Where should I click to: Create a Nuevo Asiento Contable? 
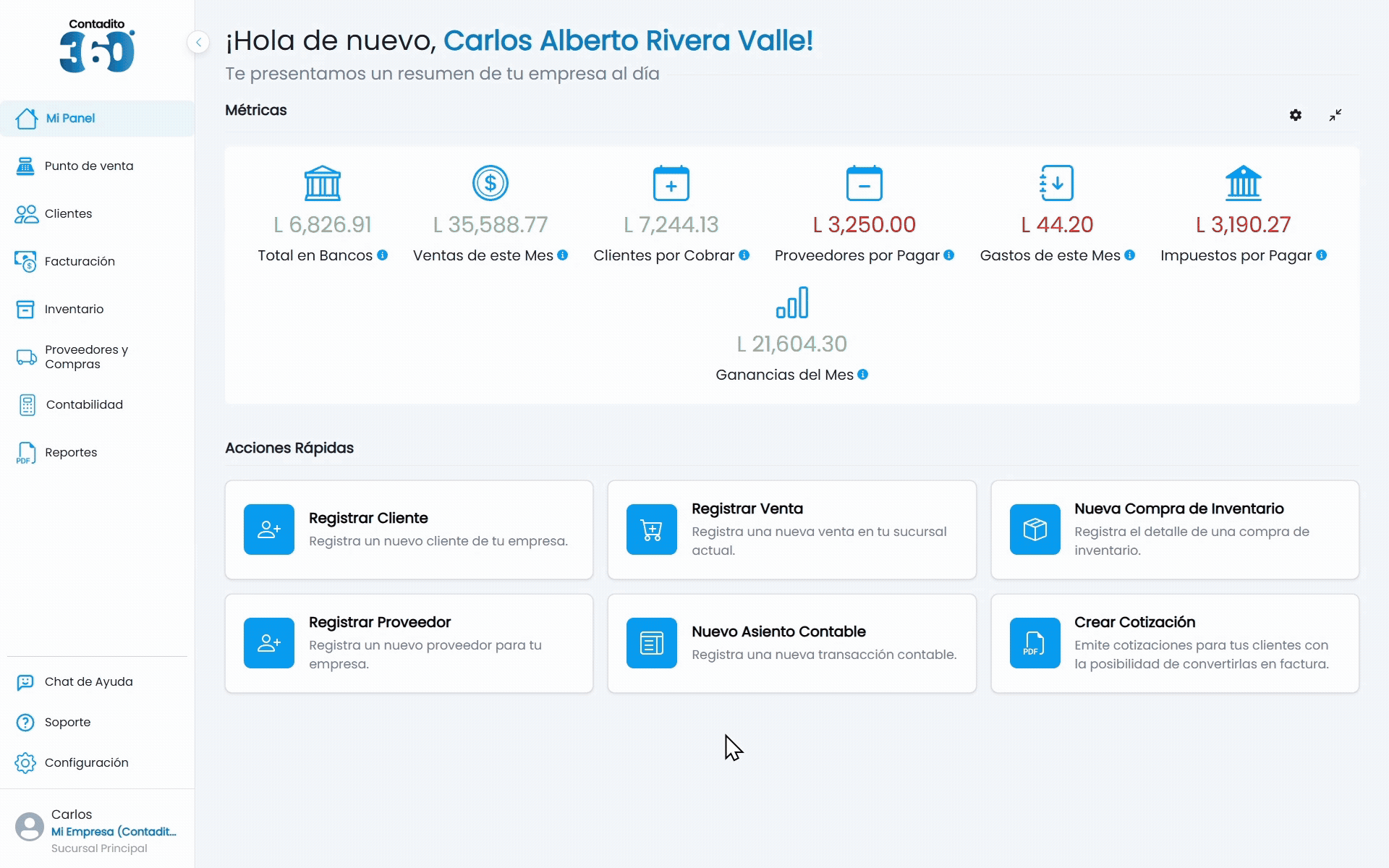pyautogui.click(x=791, y=643)
